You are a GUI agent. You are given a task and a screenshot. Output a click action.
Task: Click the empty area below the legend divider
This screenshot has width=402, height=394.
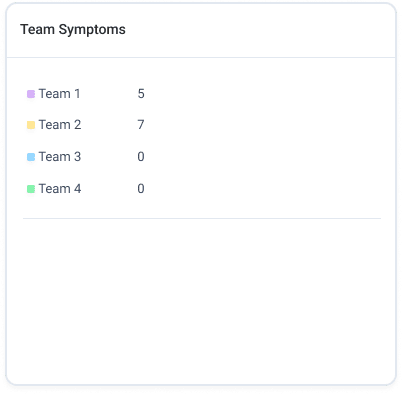201,300
